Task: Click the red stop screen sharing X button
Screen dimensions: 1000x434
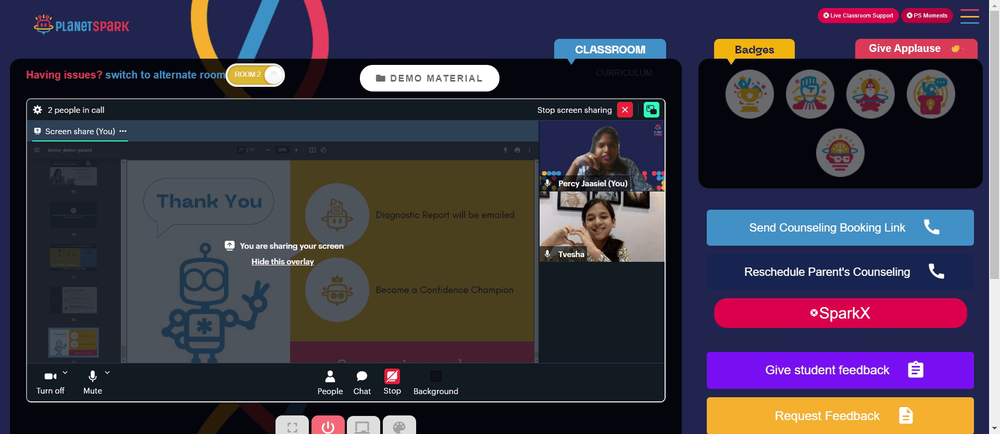Action: [625, 110]
